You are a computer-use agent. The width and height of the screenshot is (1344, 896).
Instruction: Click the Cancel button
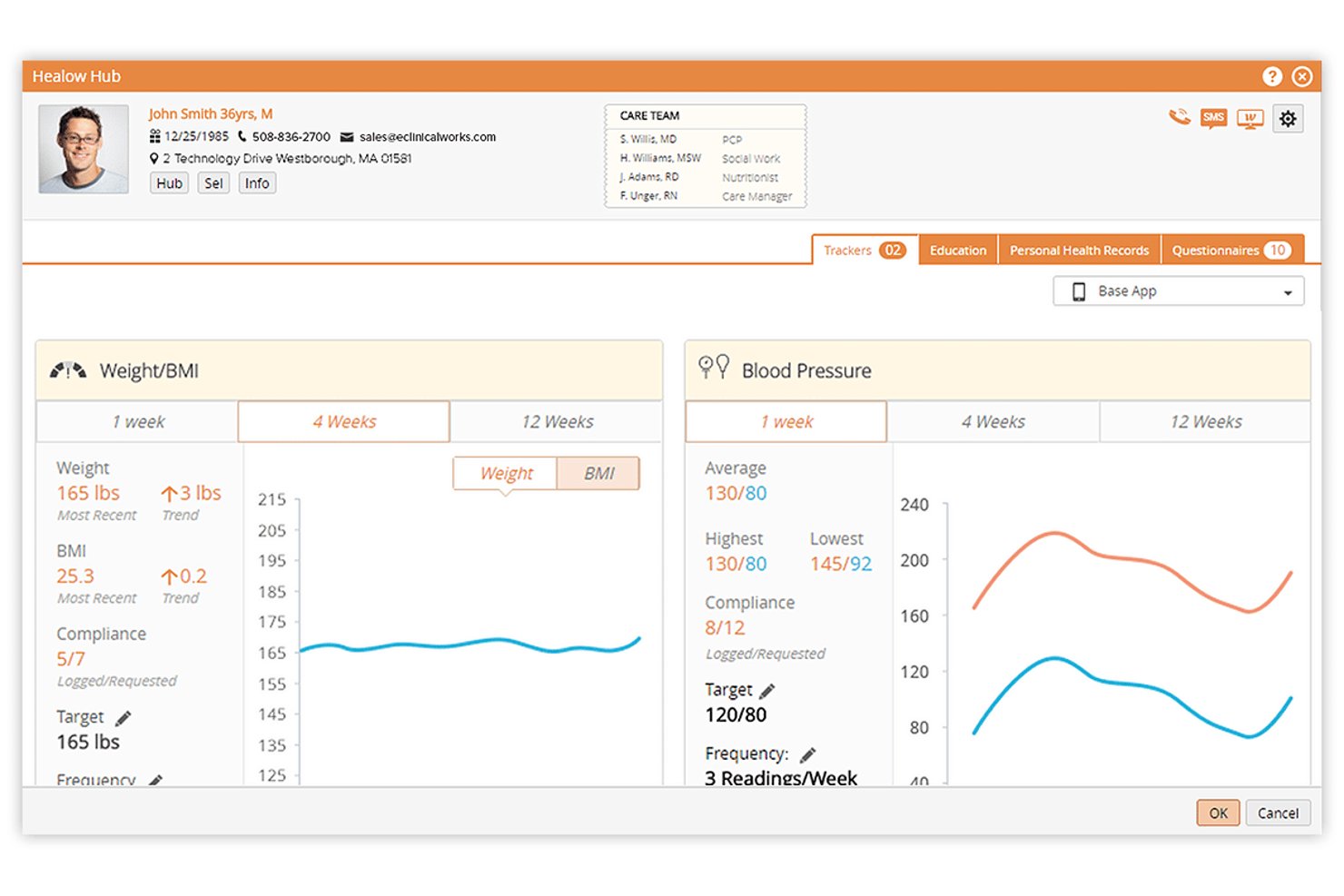point(1278,813)
